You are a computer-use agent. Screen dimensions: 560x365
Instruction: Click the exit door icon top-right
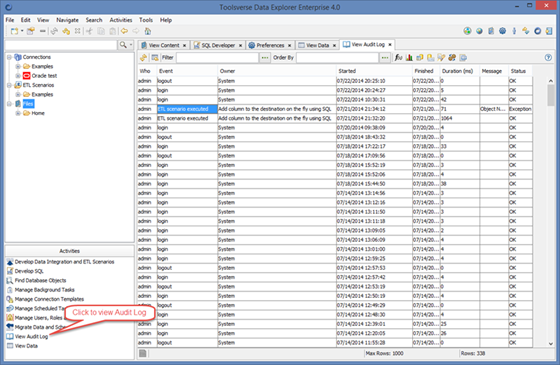pyautogui.click(x=549, y=31)
